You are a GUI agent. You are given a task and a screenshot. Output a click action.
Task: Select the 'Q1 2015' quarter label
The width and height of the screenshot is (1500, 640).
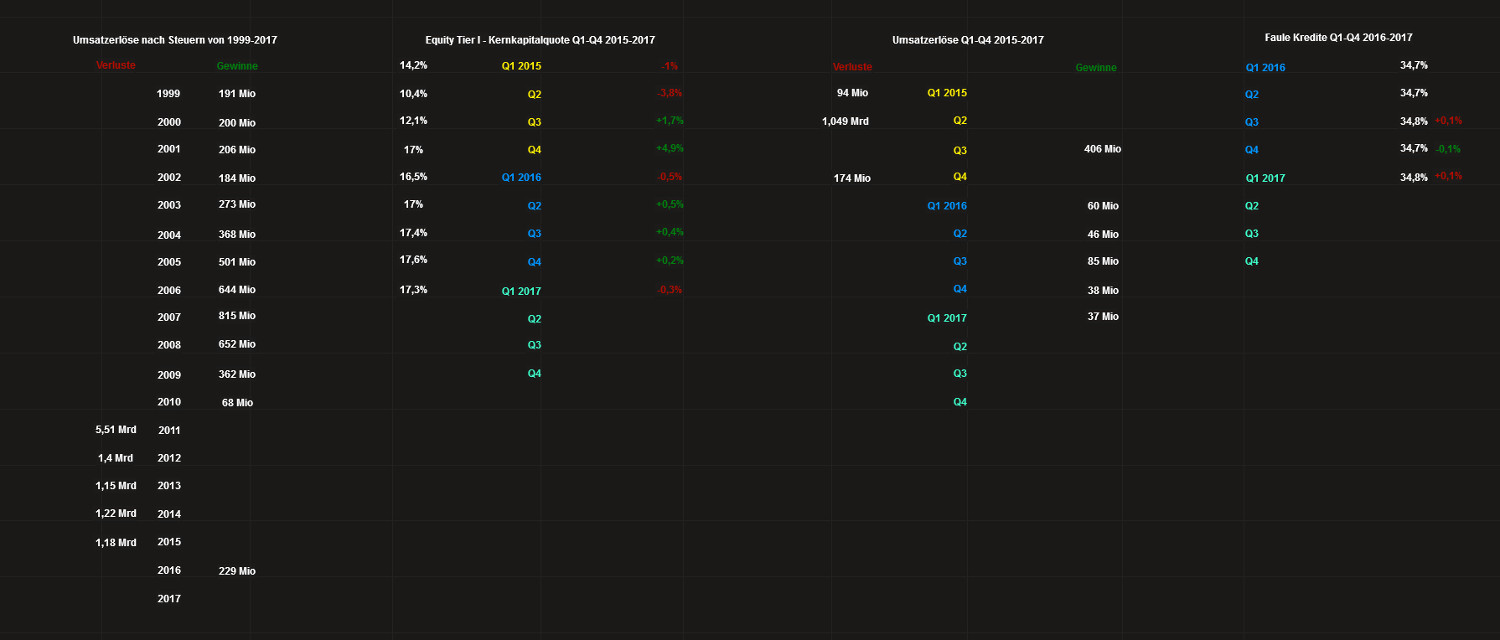(x=521, y=65)
